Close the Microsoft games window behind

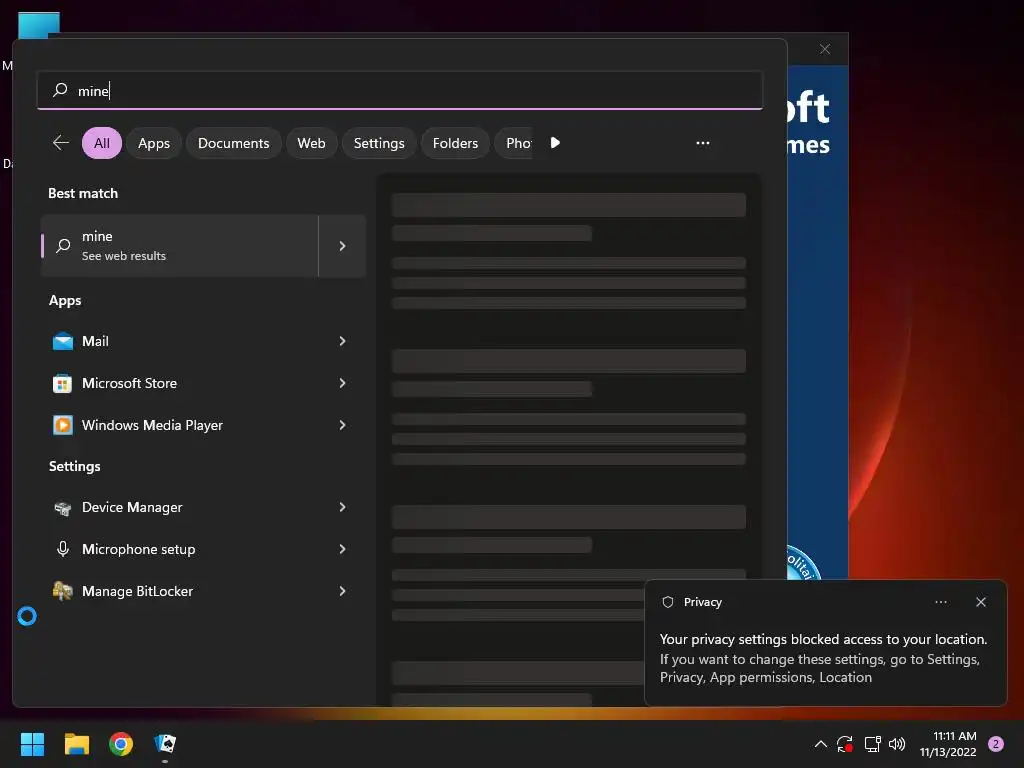[x=825, y=49]
